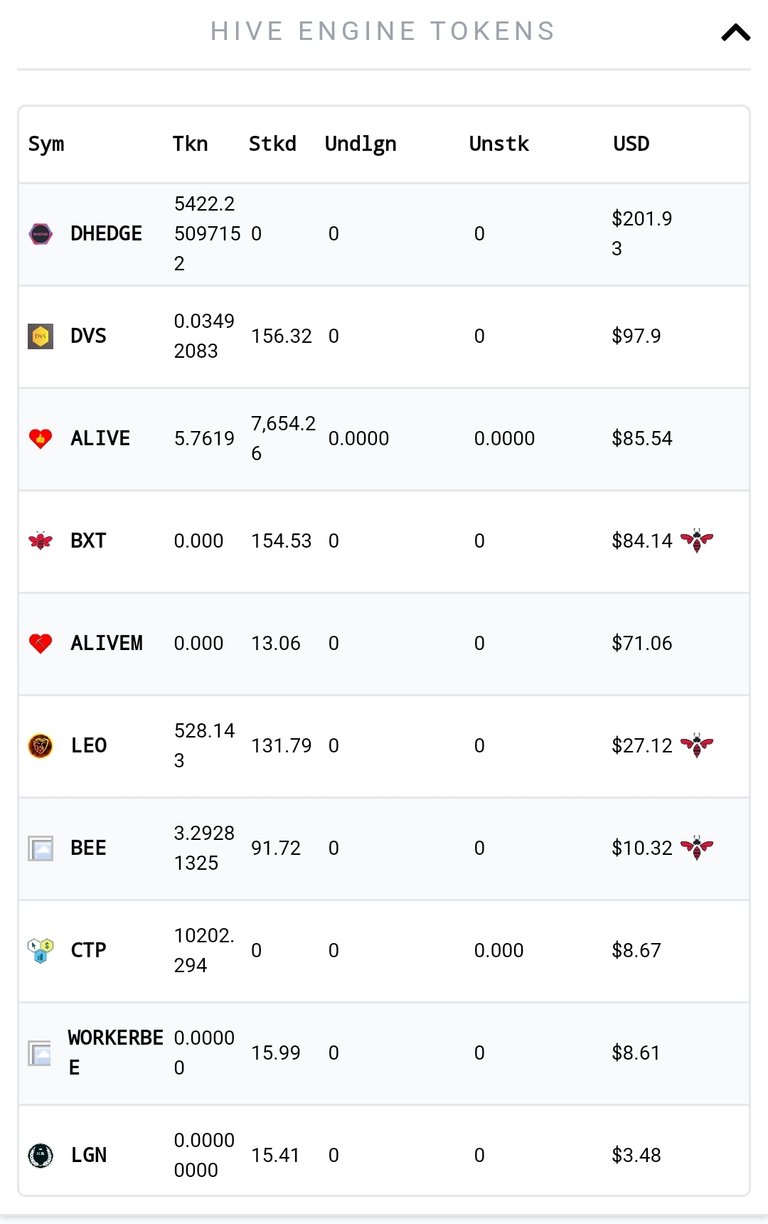Click the DVS token icon
The height and width of the screenshot is (1224, 768).
pos(40,336)
